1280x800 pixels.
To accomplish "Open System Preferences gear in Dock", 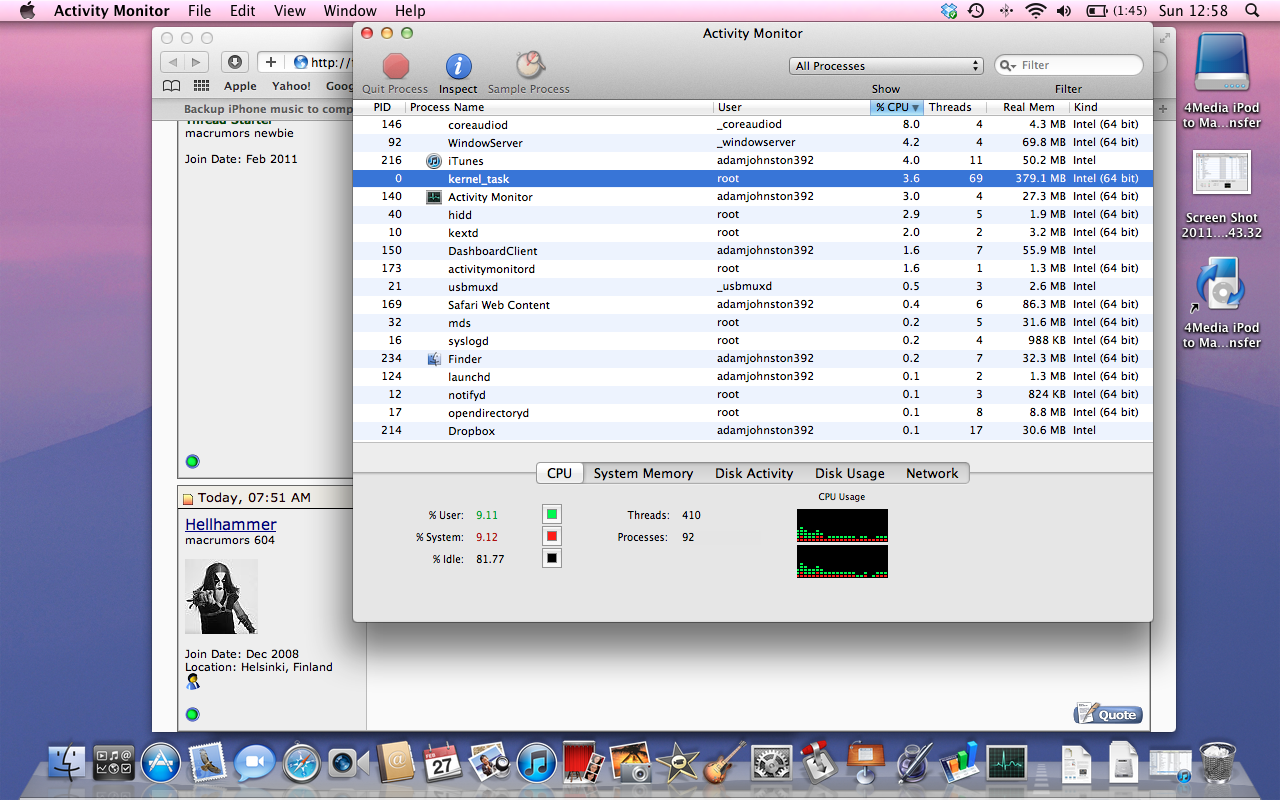I will point(771,763).
